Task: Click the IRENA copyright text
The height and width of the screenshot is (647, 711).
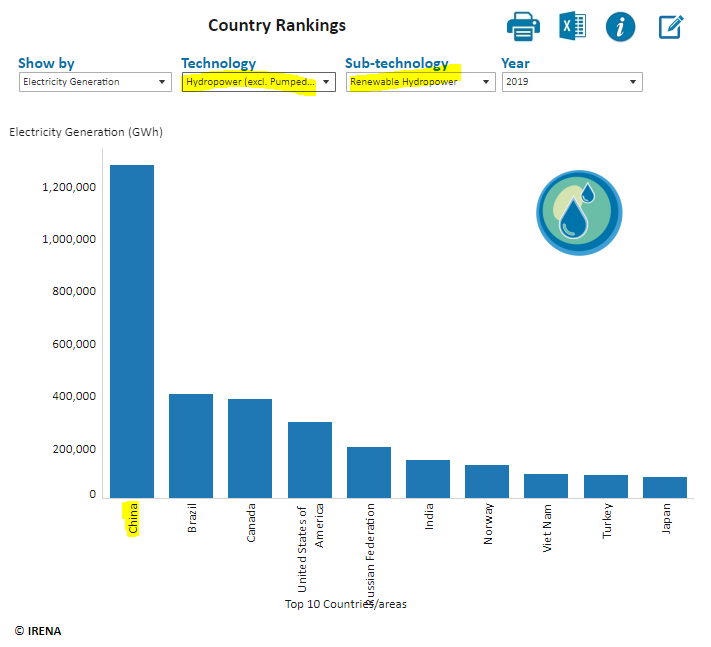Action: point(38,631)
